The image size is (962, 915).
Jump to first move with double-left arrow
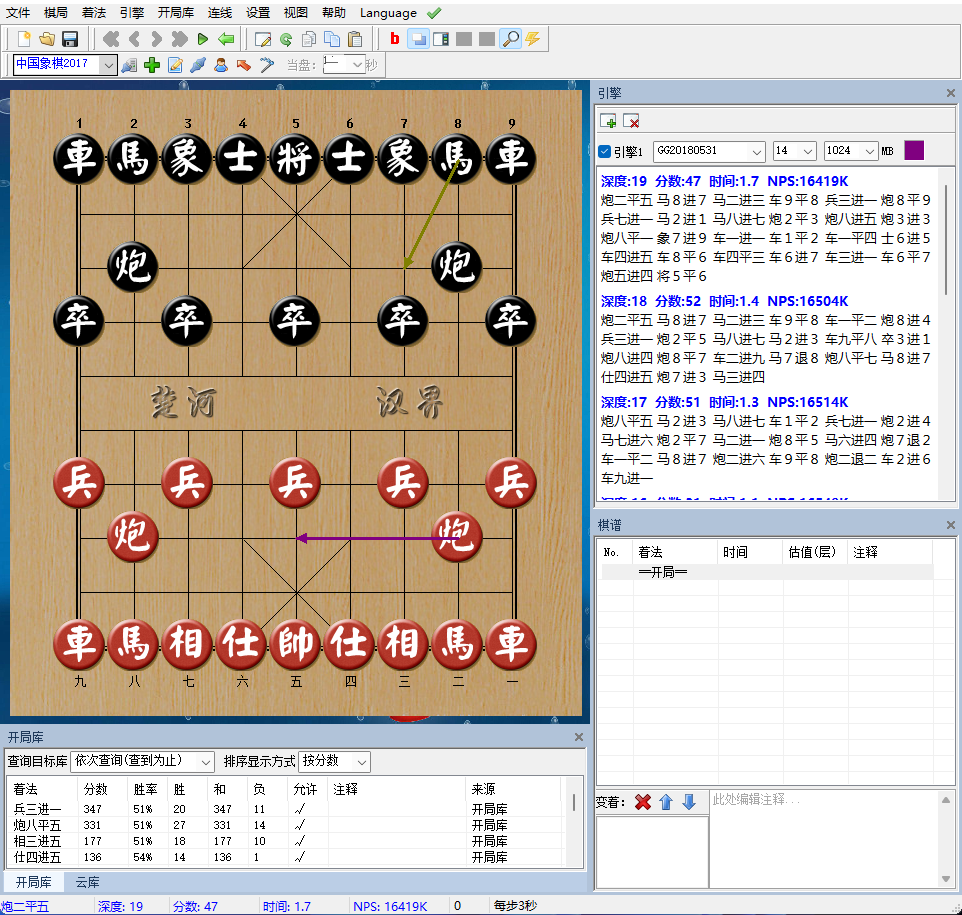pos(111,39)
